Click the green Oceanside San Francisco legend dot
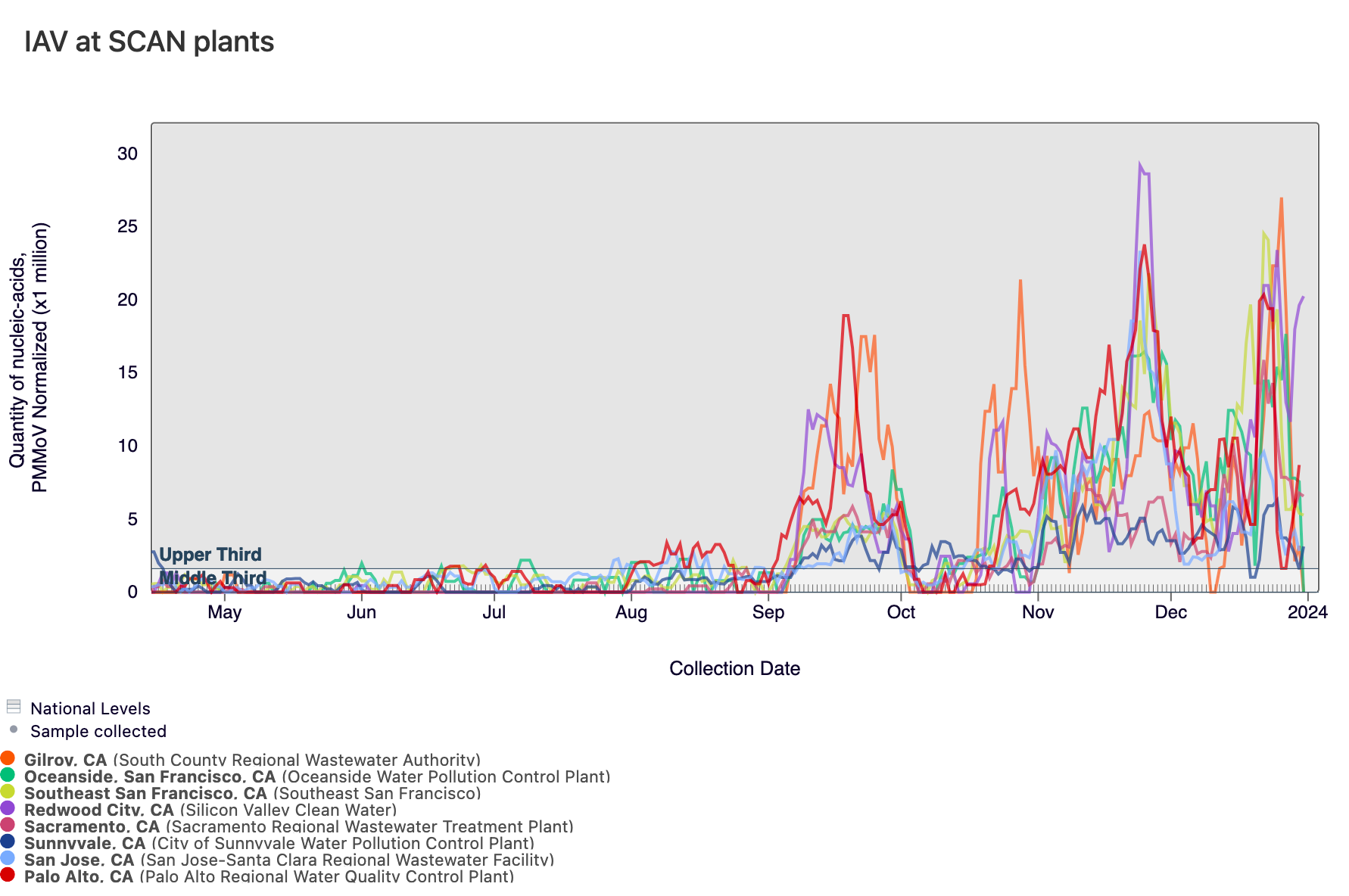This screenshot has height=896, width=1349. (x=8, y=775)
